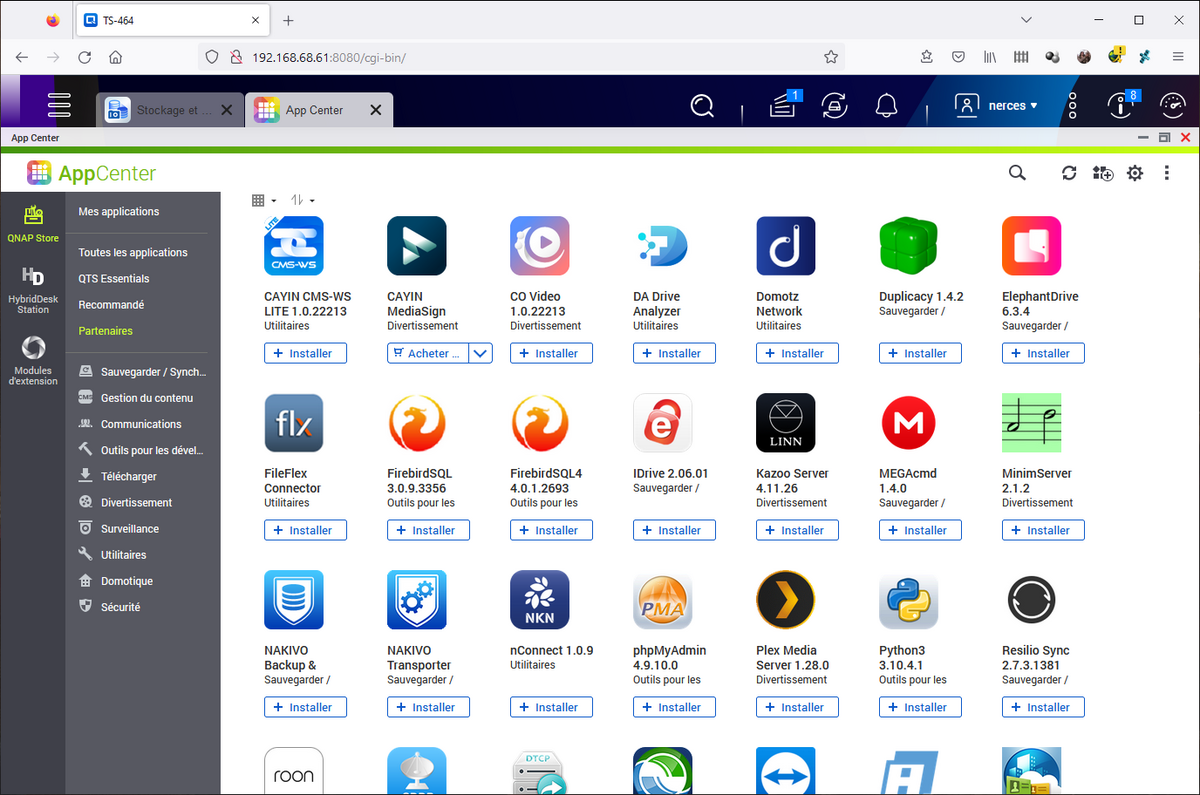Open the nerces user account dropdown
The image size is (1200, 795).
click(996, 105)
